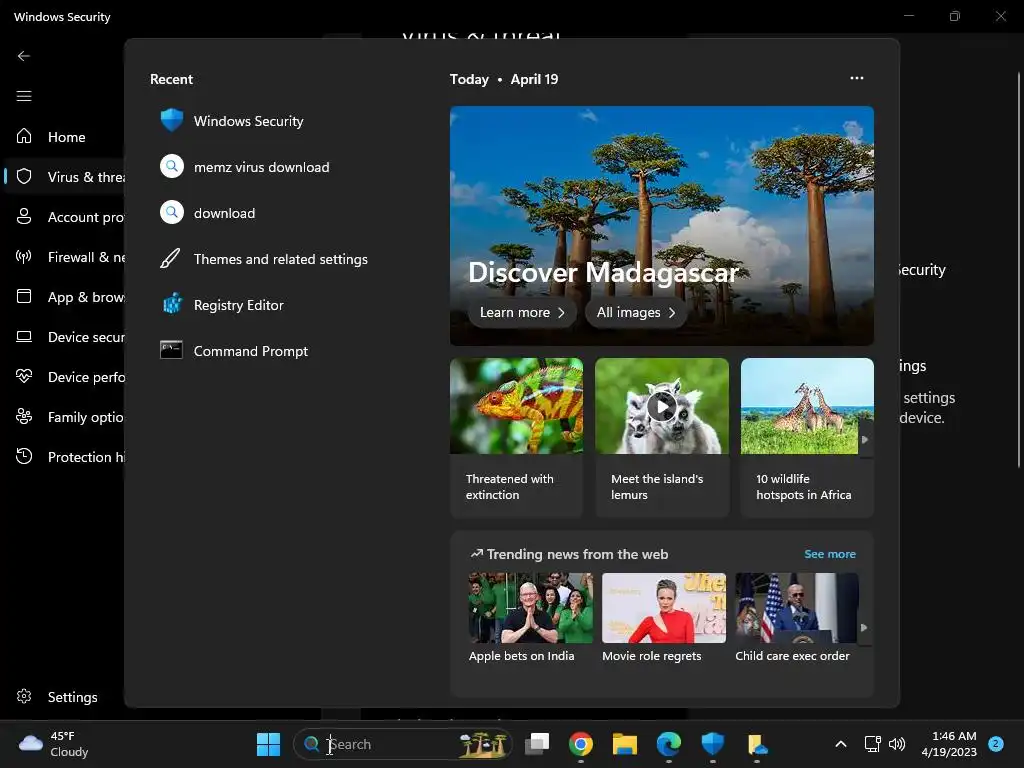Open 'Child care exec order' news story
The height and width of the screenshot is (768, 1024).
pos(796,618)
